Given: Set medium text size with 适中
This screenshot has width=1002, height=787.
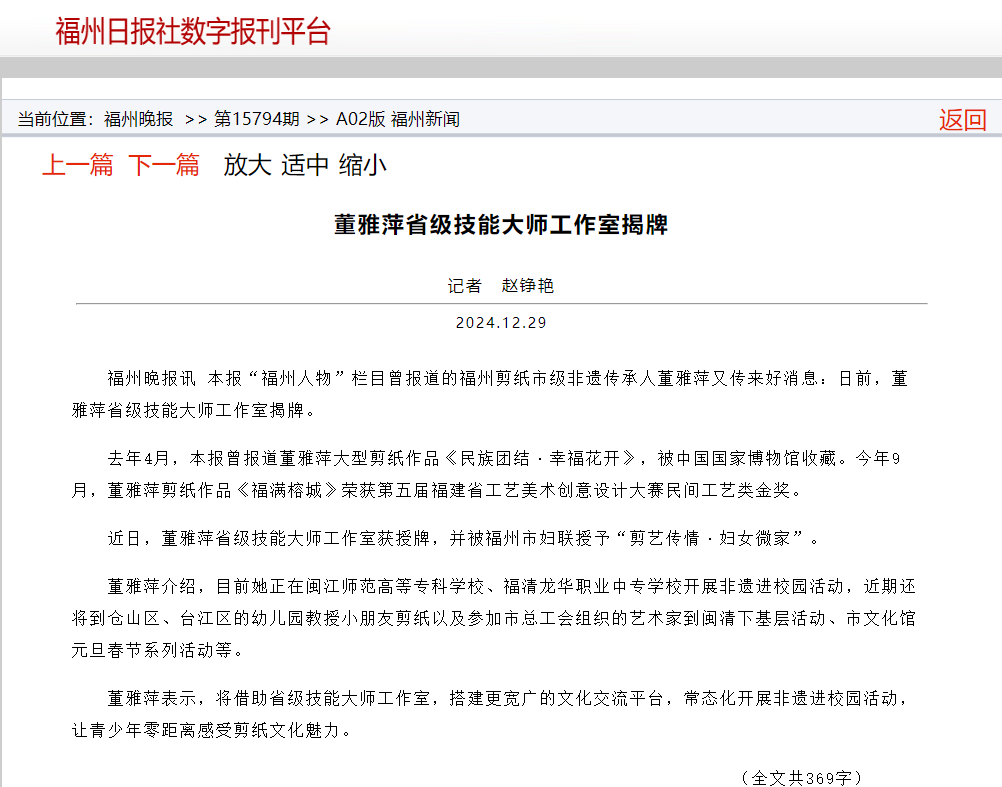Looking at the screenshot, I should (305, 165).
